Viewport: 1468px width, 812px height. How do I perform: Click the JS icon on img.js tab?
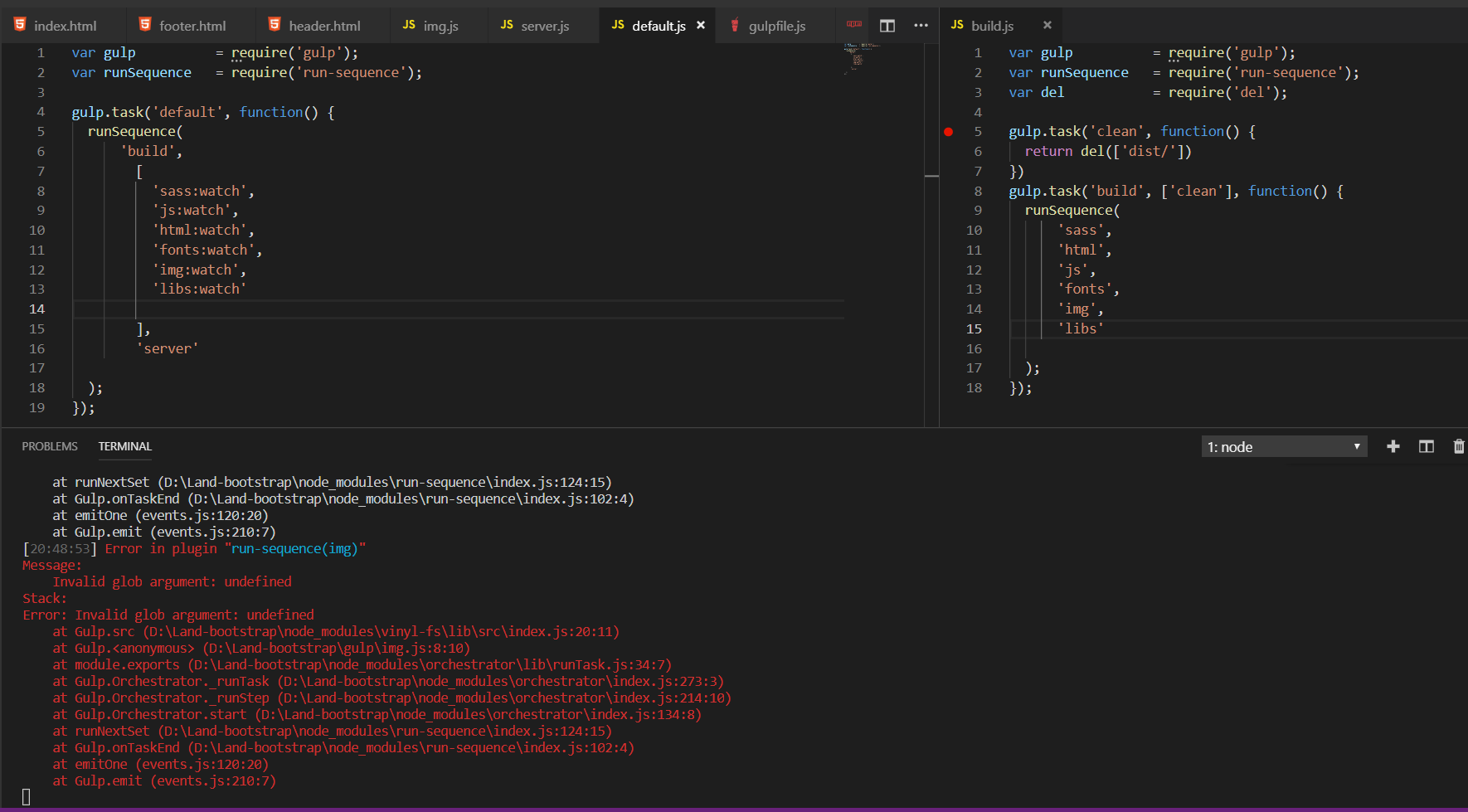[409, 25]
